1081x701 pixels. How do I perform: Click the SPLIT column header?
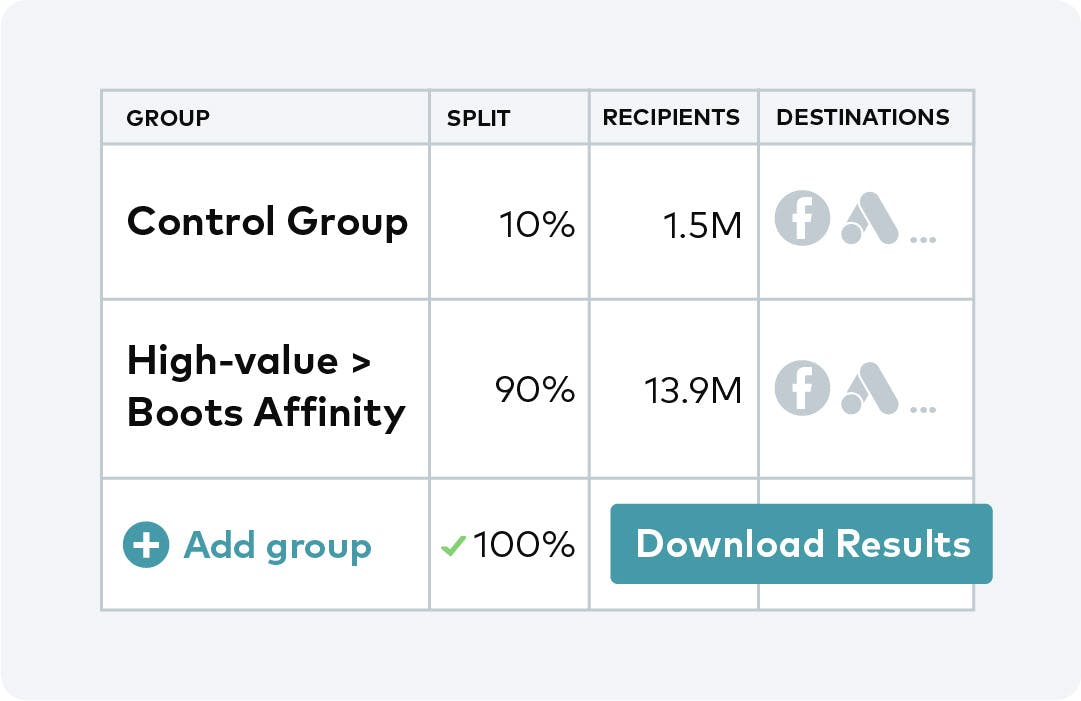[x=478, y=118]
